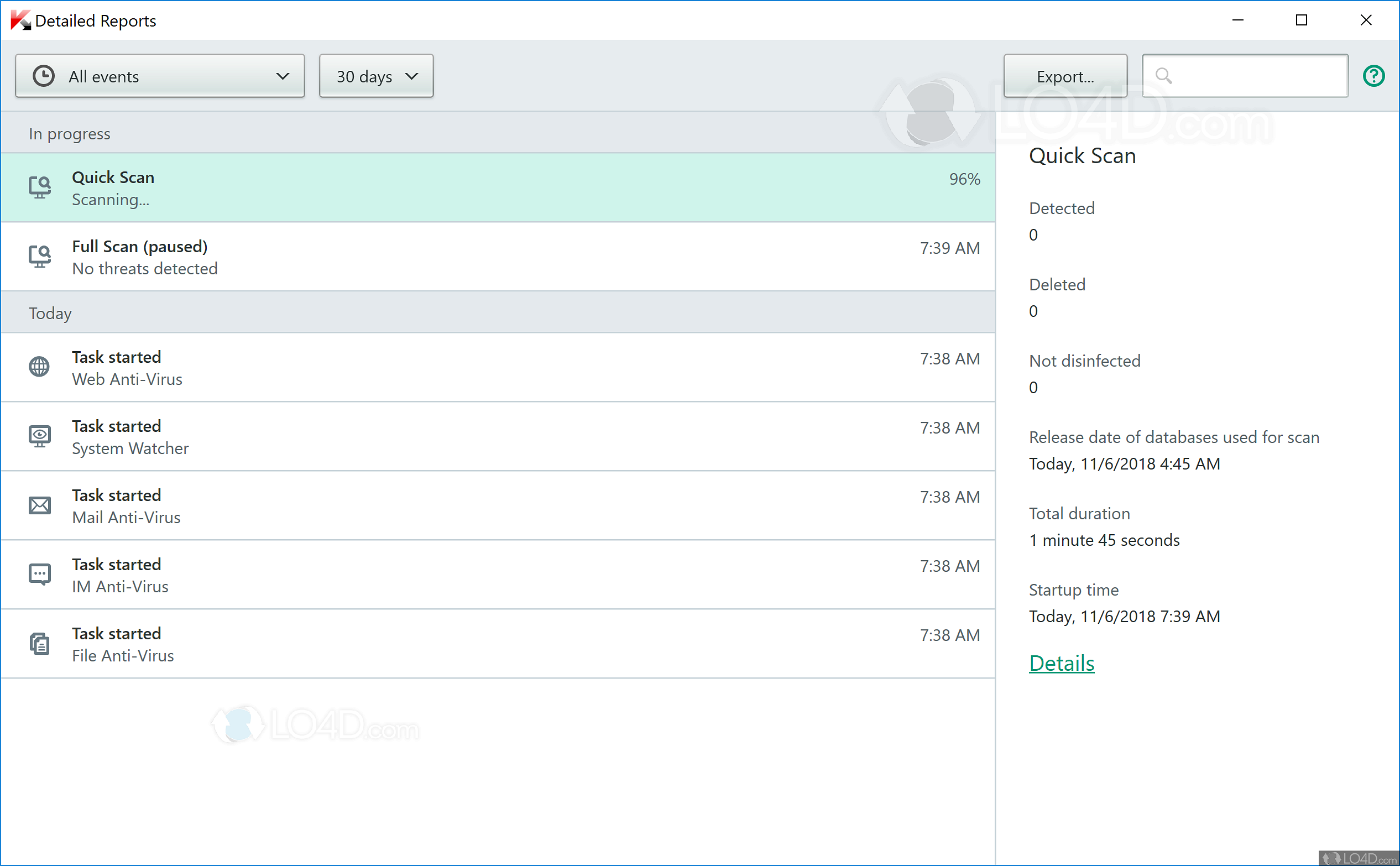Viewport: 1400px width, 866px height.
Task: Click total duration 1 minute 45 seconds
Action: (1104, 540)
